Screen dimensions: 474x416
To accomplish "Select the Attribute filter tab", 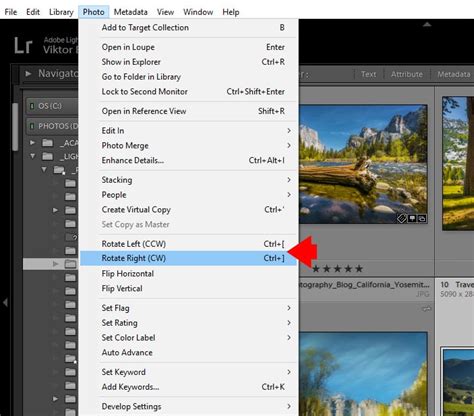I will (x=407, y=74).
